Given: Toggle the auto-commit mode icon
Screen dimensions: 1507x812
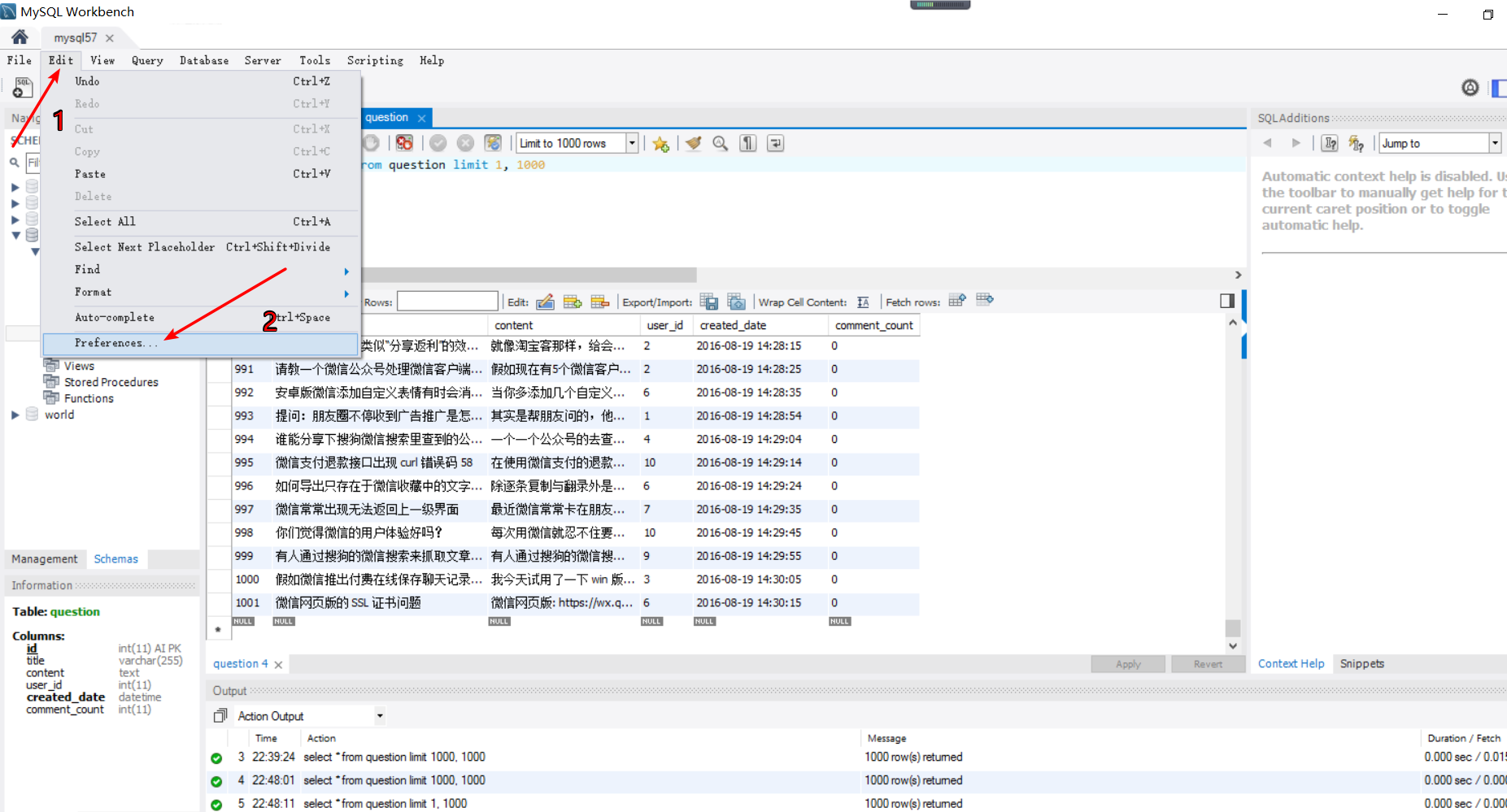Looking at the screenshot, I should coord(493,143).
